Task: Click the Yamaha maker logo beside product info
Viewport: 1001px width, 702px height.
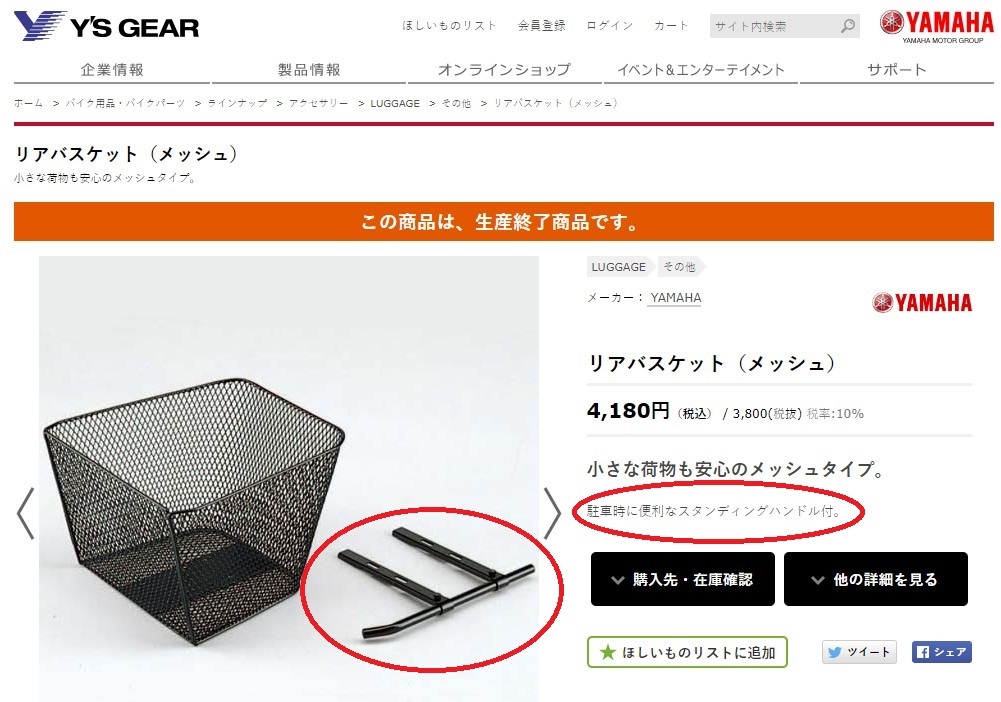Action: click(x=922, y=302)
